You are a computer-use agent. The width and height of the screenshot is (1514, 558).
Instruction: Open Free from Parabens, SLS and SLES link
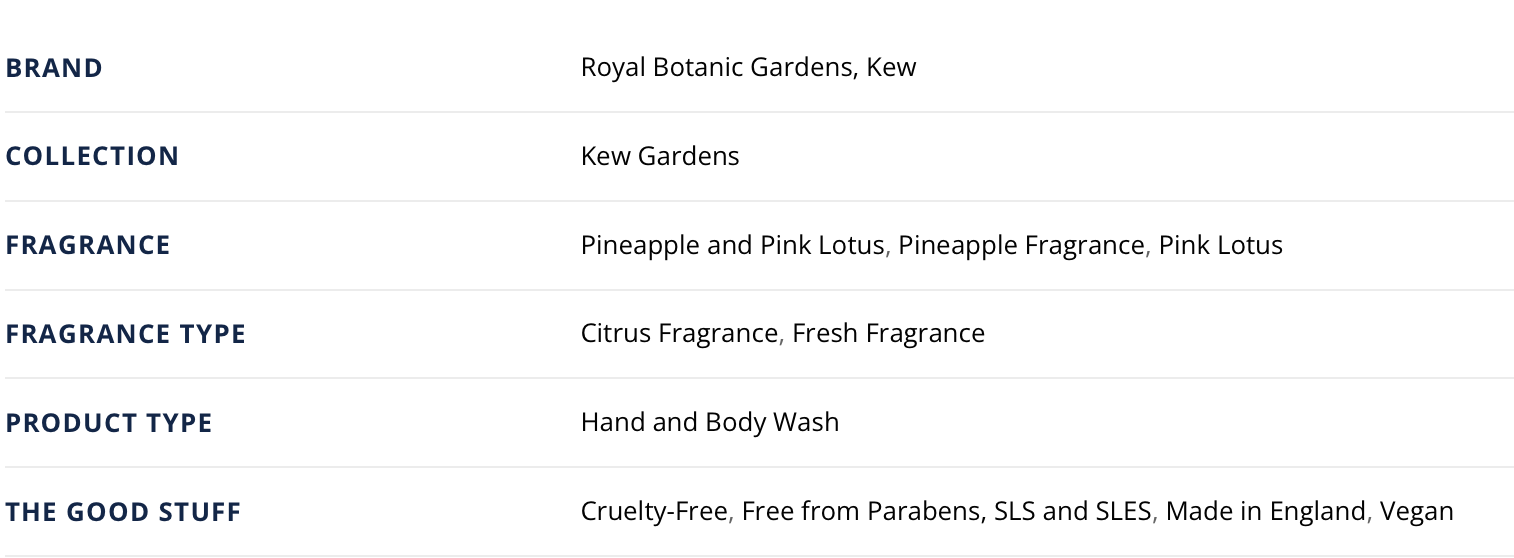946,511
